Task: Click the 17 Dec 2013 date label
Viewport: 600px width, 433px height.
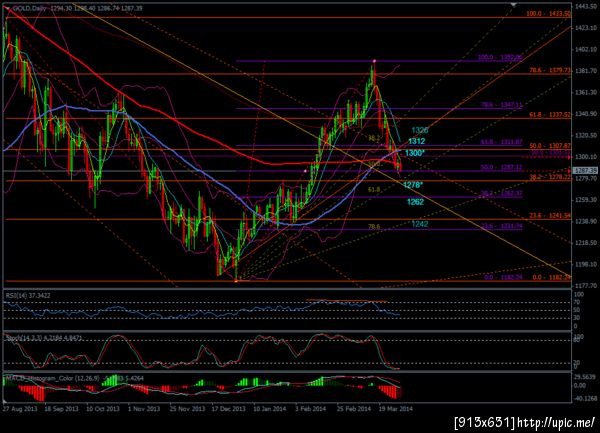Action: (228, 409)
